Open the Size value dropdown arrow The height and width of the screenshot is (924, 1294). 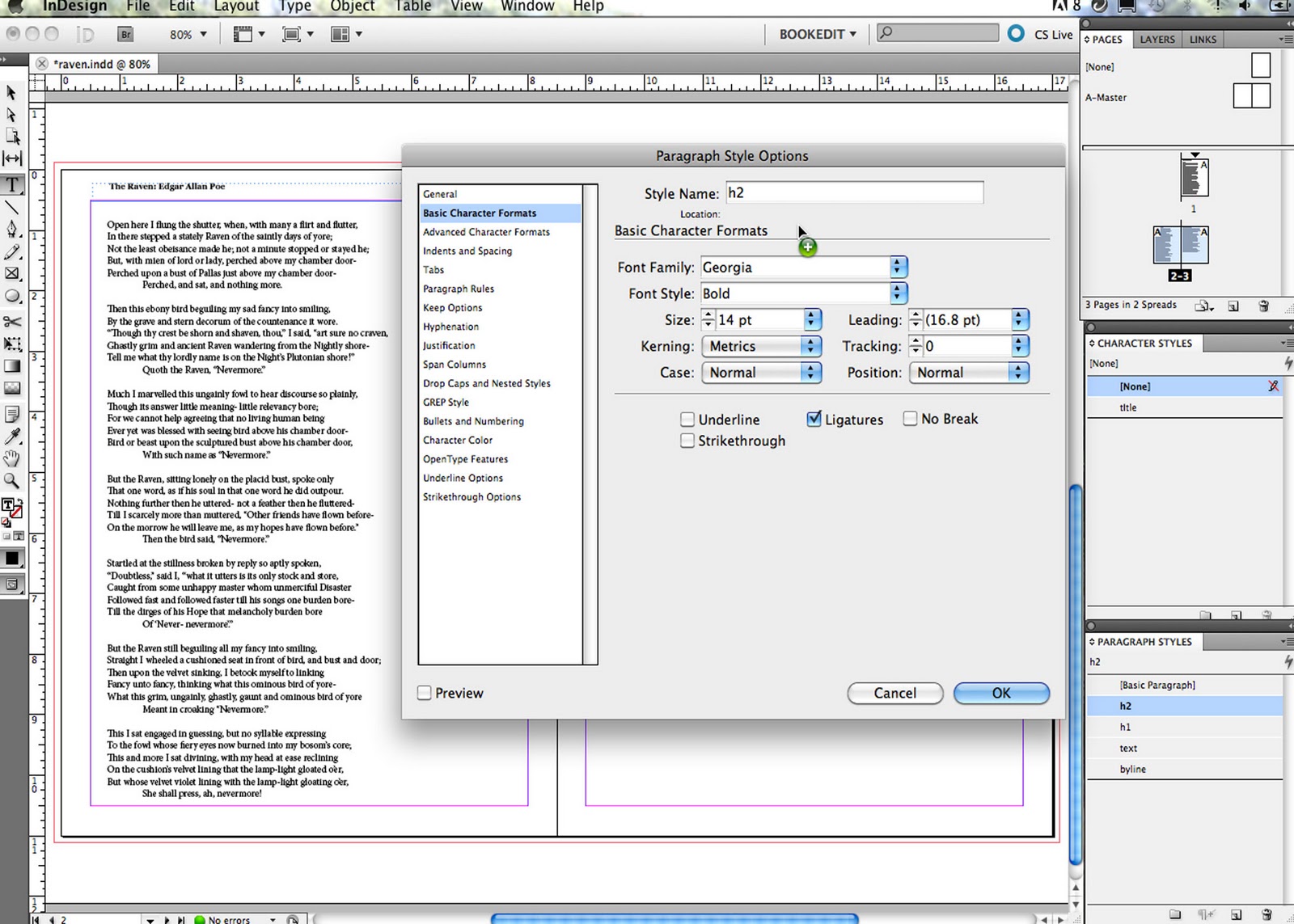(812, 320)
